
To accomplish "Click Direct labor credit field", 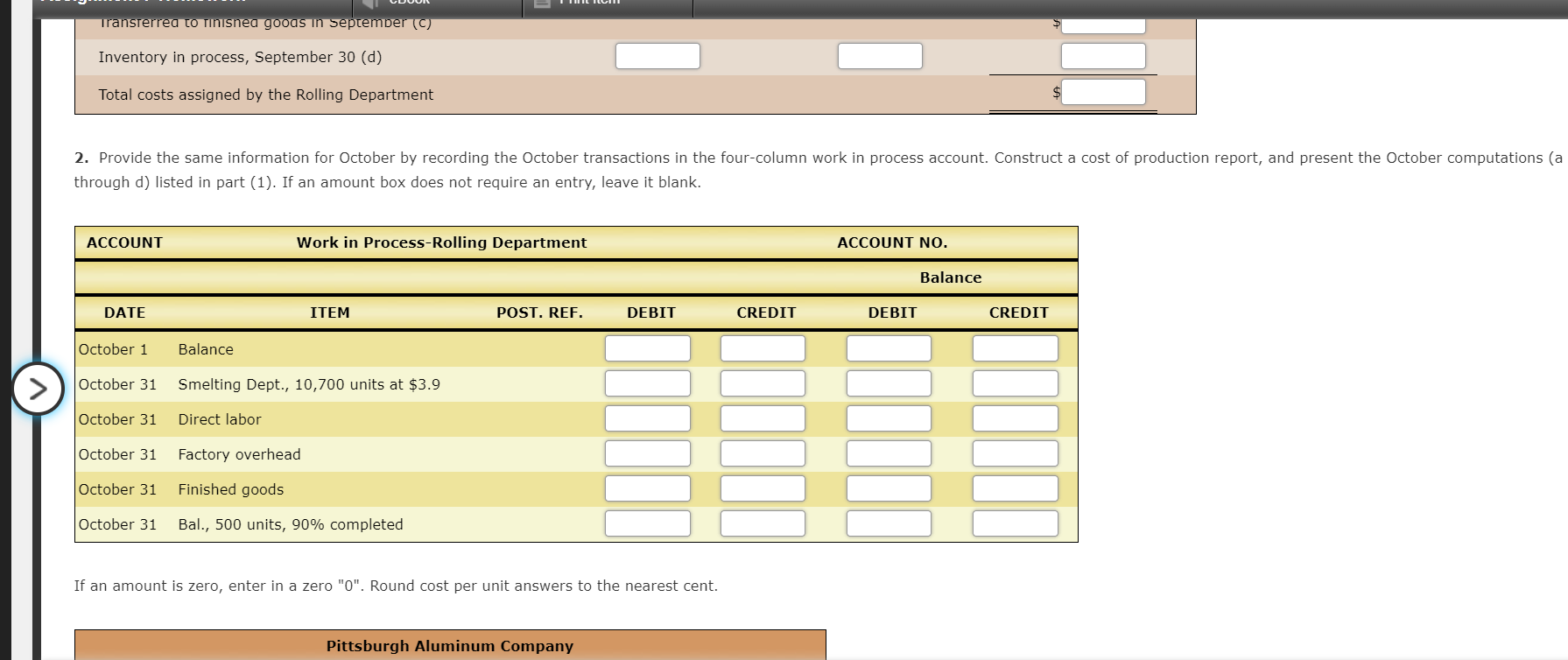I will pyautogui.click(x=763, y=418).
